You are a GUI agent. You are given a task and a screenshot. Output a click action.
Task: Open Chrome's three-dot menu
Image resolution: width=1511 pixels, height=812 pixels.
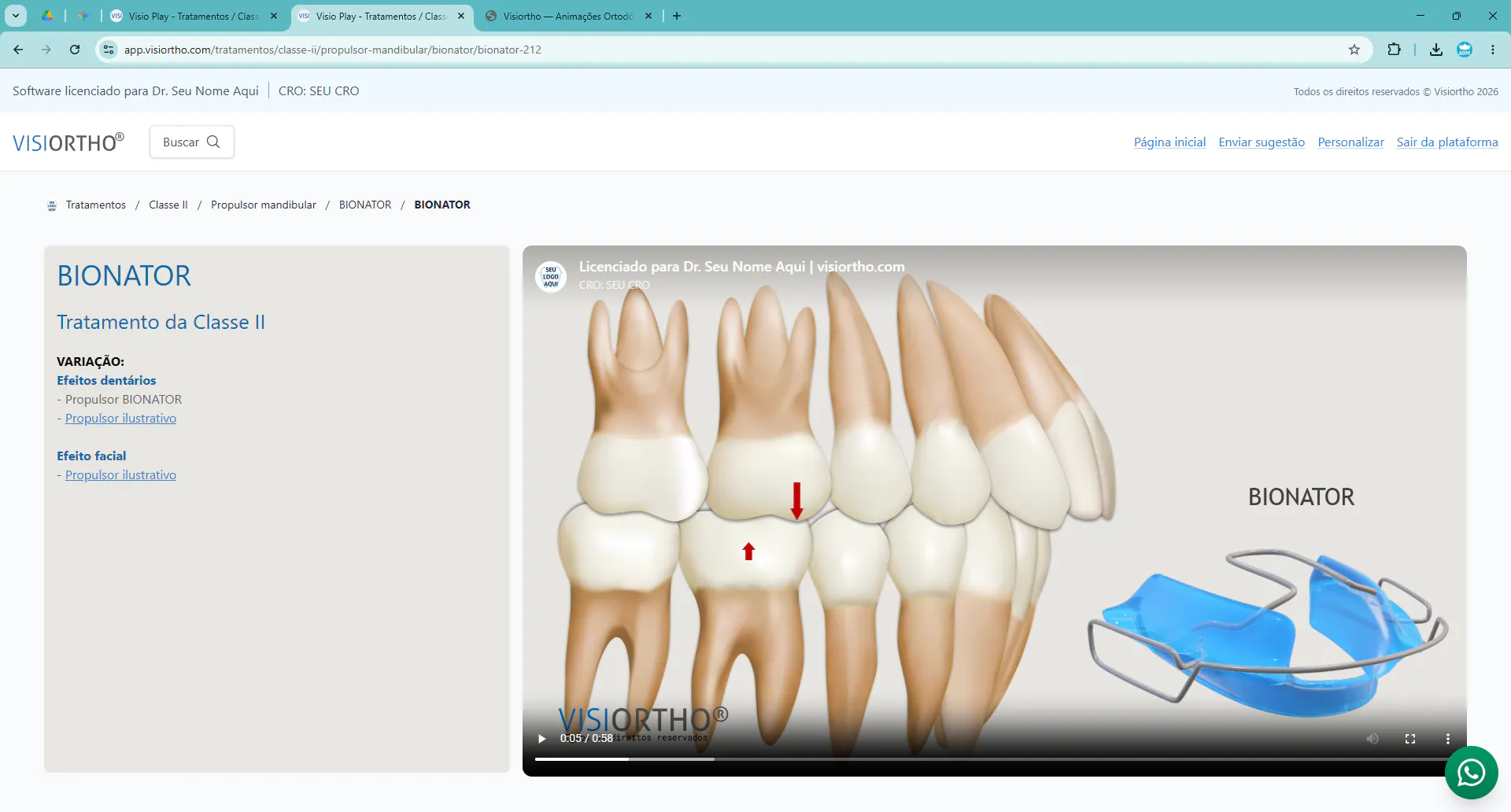(x=1493, y=50)
